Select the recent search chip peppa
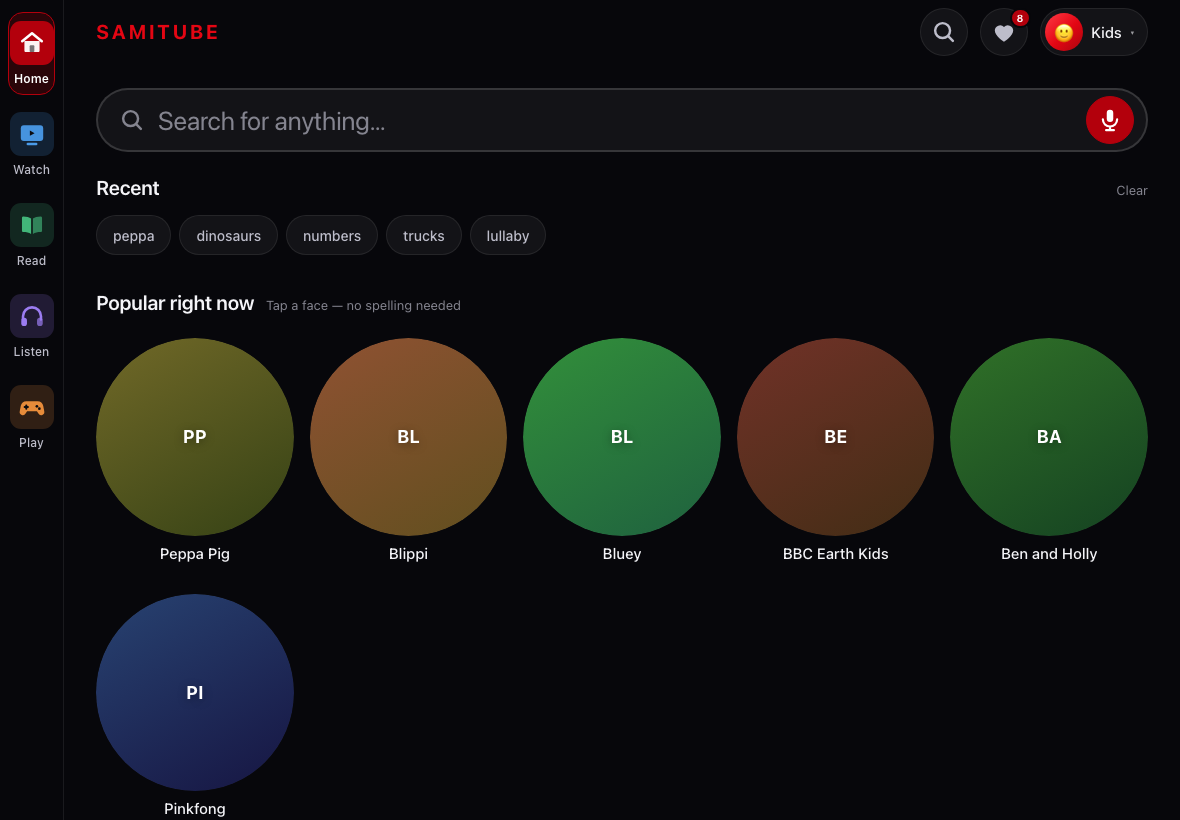The image size is (1180, 820). coord(133,235)
